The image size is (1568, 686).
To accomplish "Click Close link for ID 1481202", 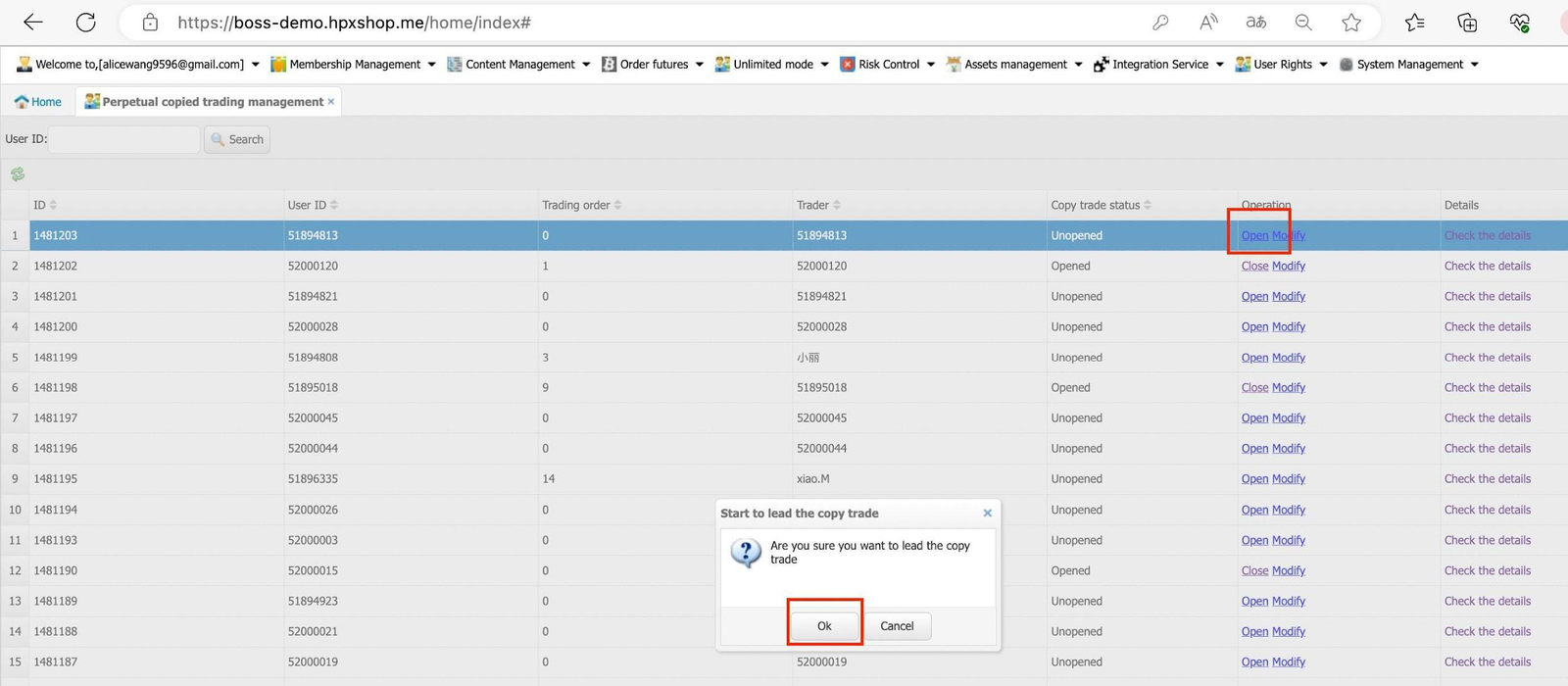I will coord(1254,266).
